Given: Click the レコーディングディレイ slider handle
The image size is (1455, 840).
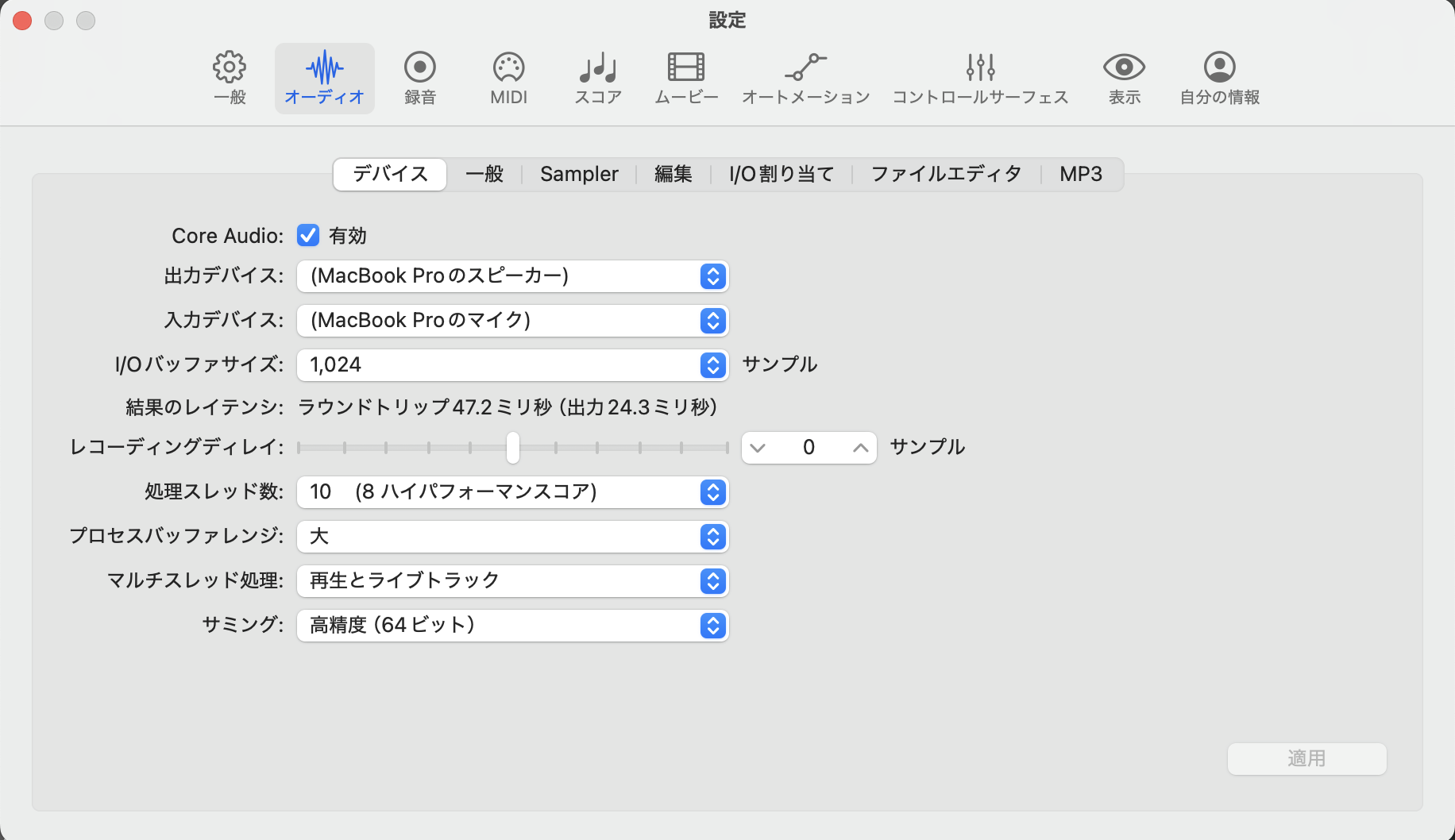Looking at the screenshot, I should click(513, 448).
